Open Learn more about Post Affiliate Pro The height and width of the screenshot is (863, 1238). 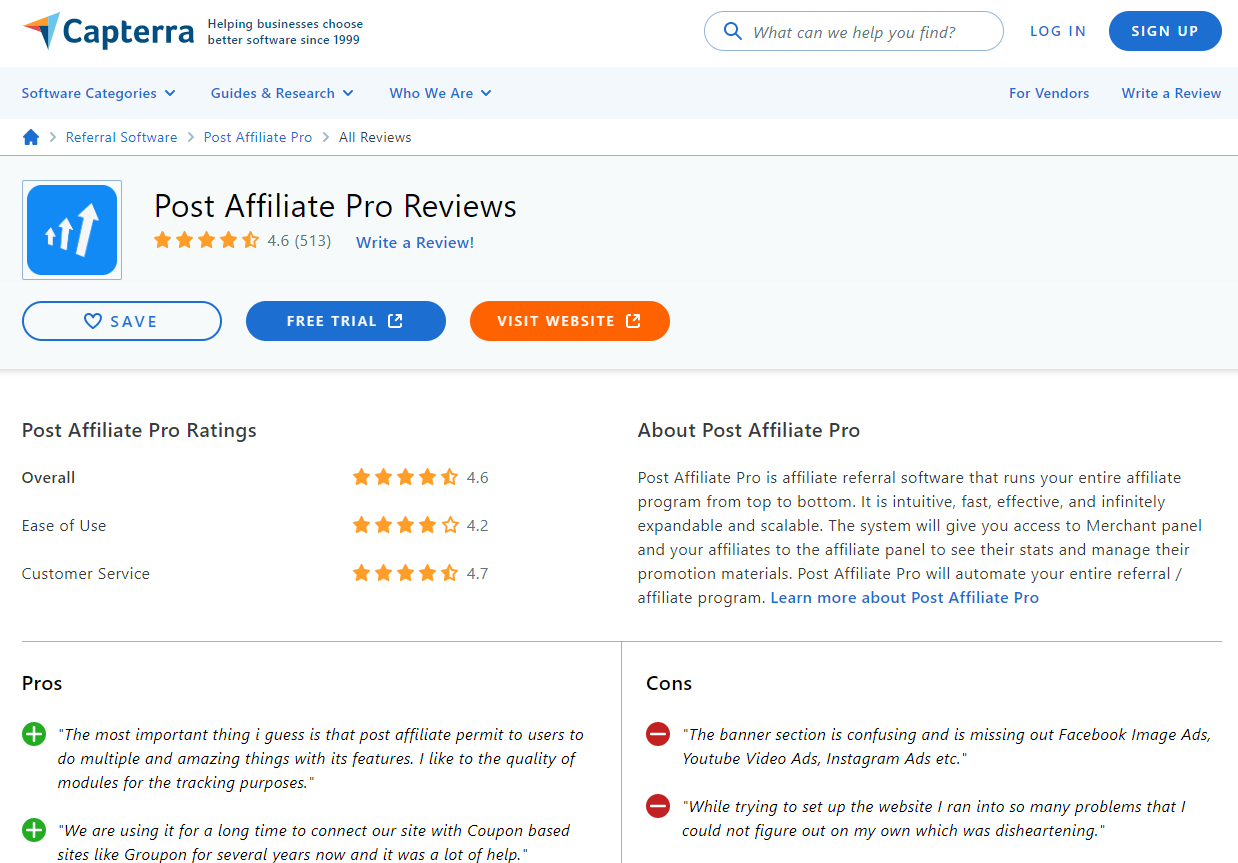click(904, 597)
